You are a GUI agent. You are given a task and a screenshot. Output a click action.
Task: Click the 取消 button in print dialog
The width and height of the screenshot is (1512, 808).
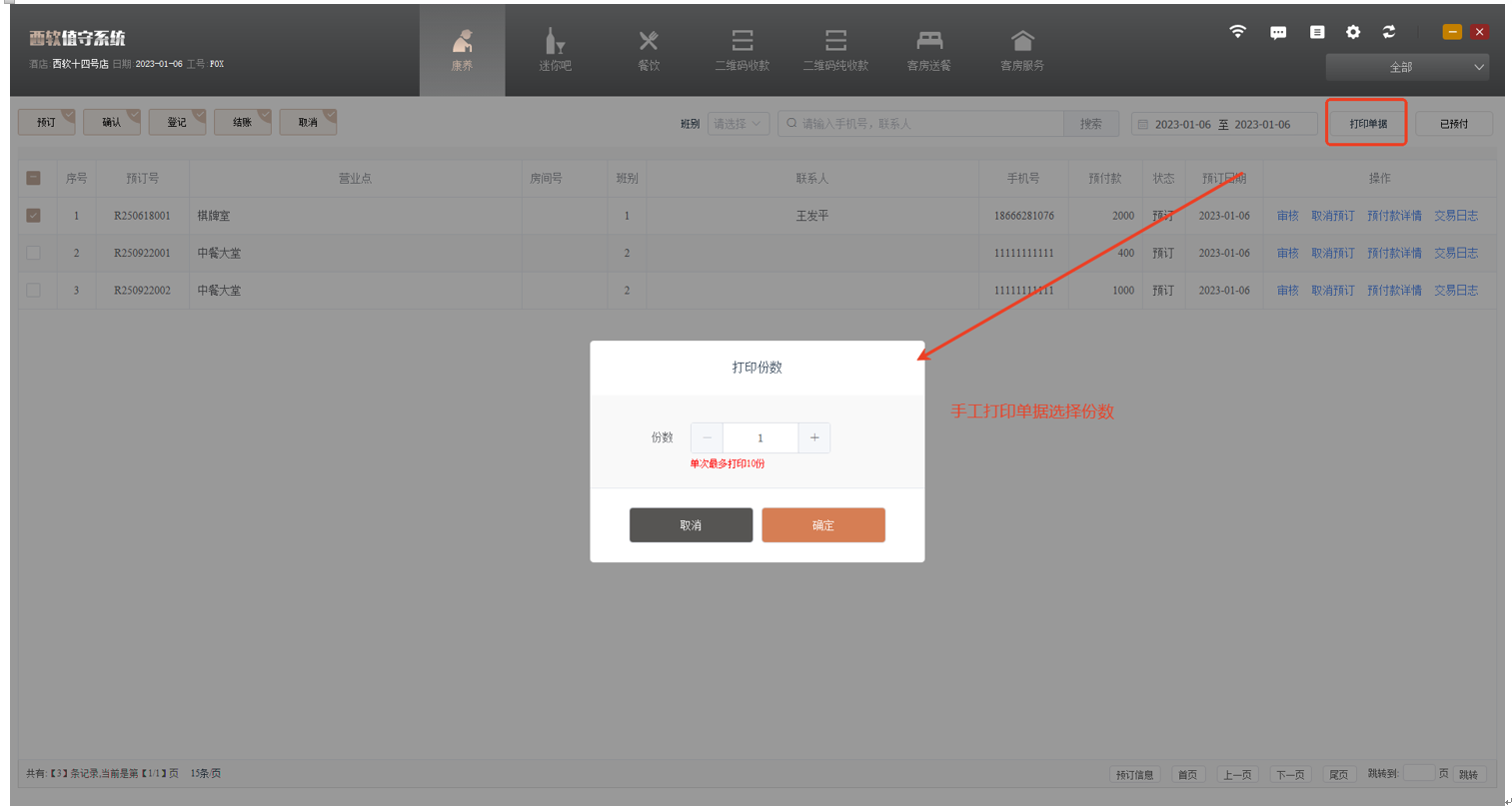691,525
